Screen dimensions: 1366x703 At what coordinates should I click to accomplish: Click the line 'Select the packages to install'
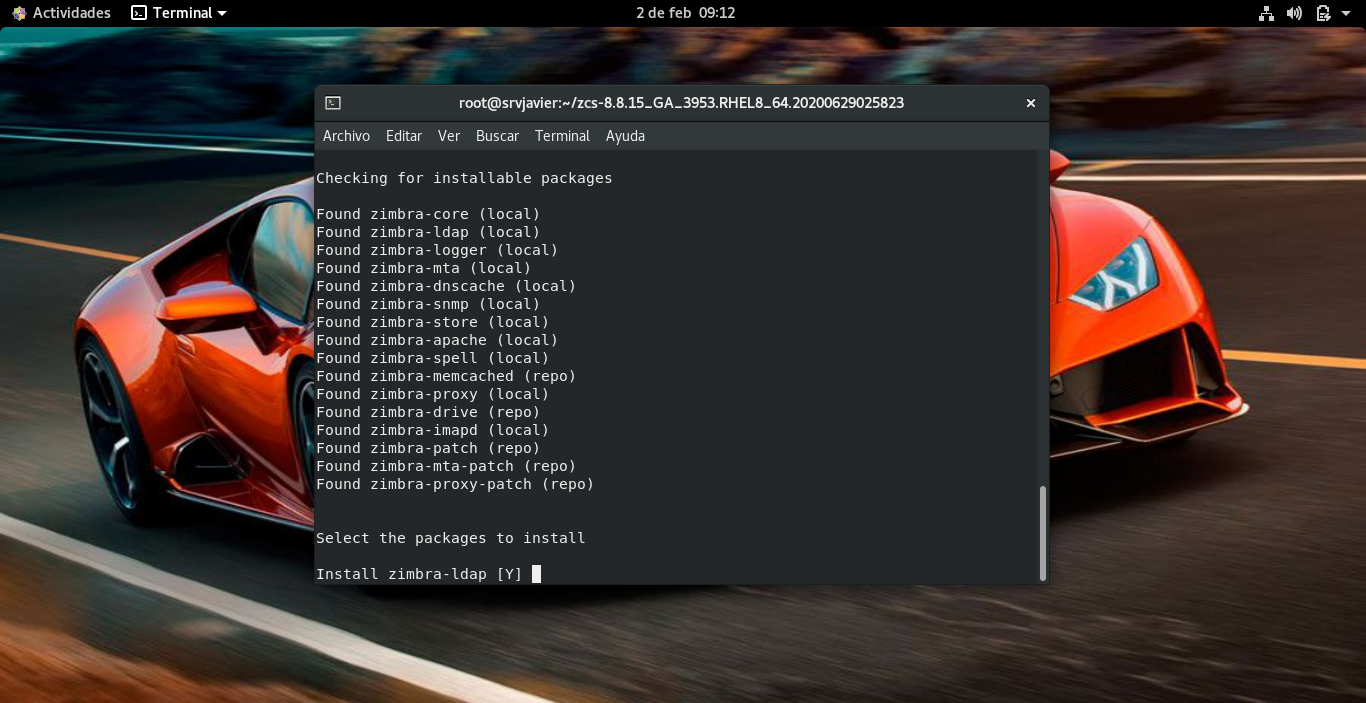pos(451,538)
